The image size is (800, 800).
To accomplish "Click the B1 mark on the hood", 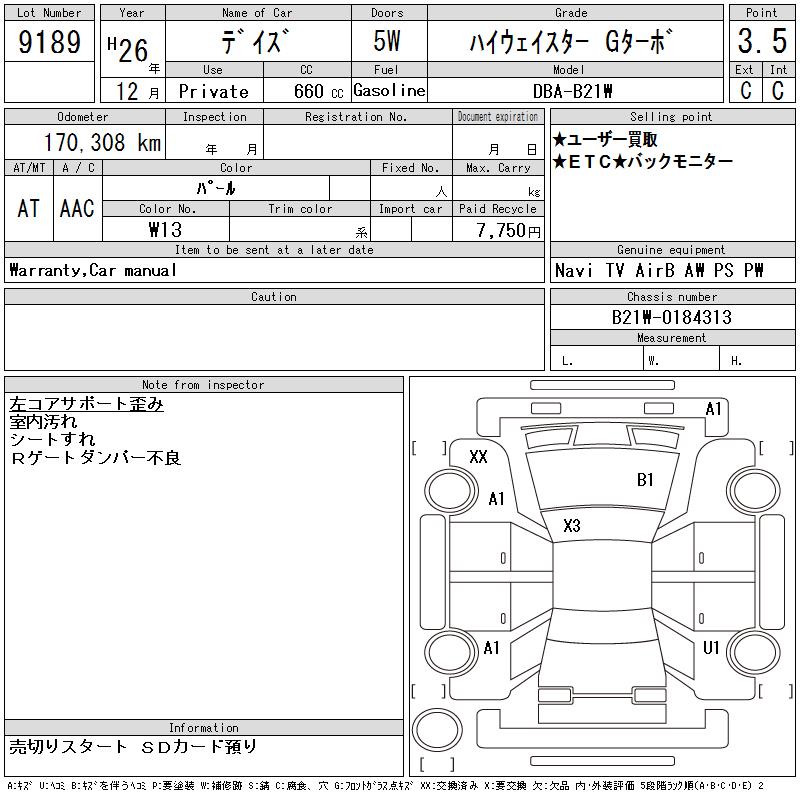I will (x=645, y=480).
